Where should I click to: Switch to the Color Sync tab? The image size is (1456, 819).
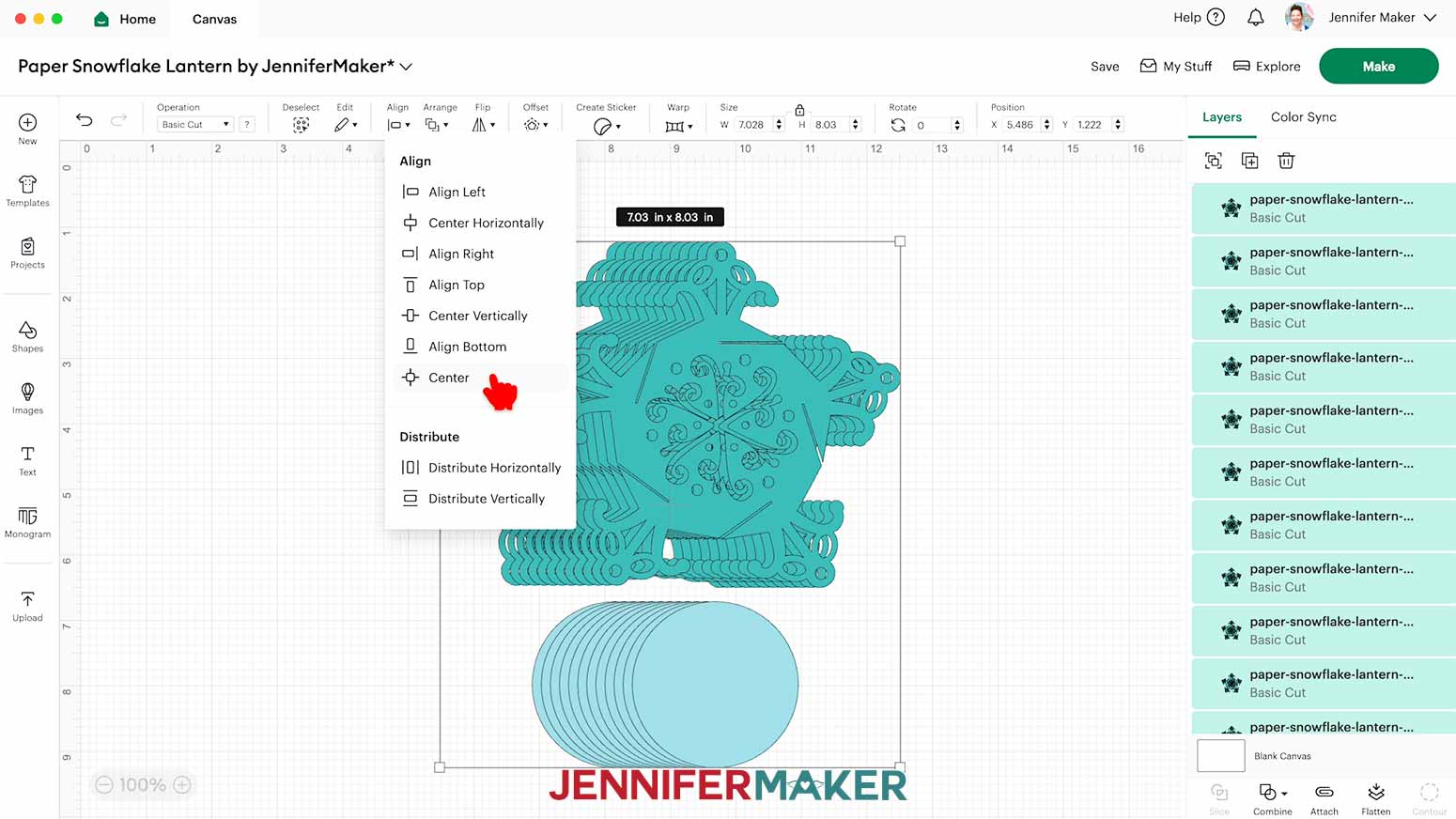tap(1303, 117)
